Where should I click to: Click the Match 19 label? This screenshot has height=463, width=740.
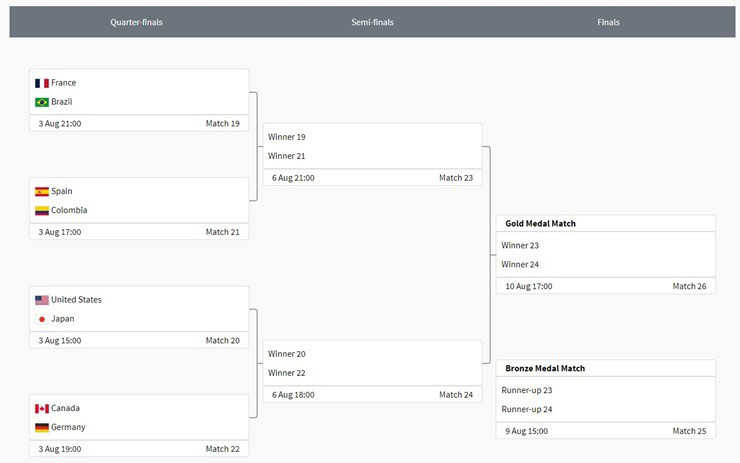point(222,124)
